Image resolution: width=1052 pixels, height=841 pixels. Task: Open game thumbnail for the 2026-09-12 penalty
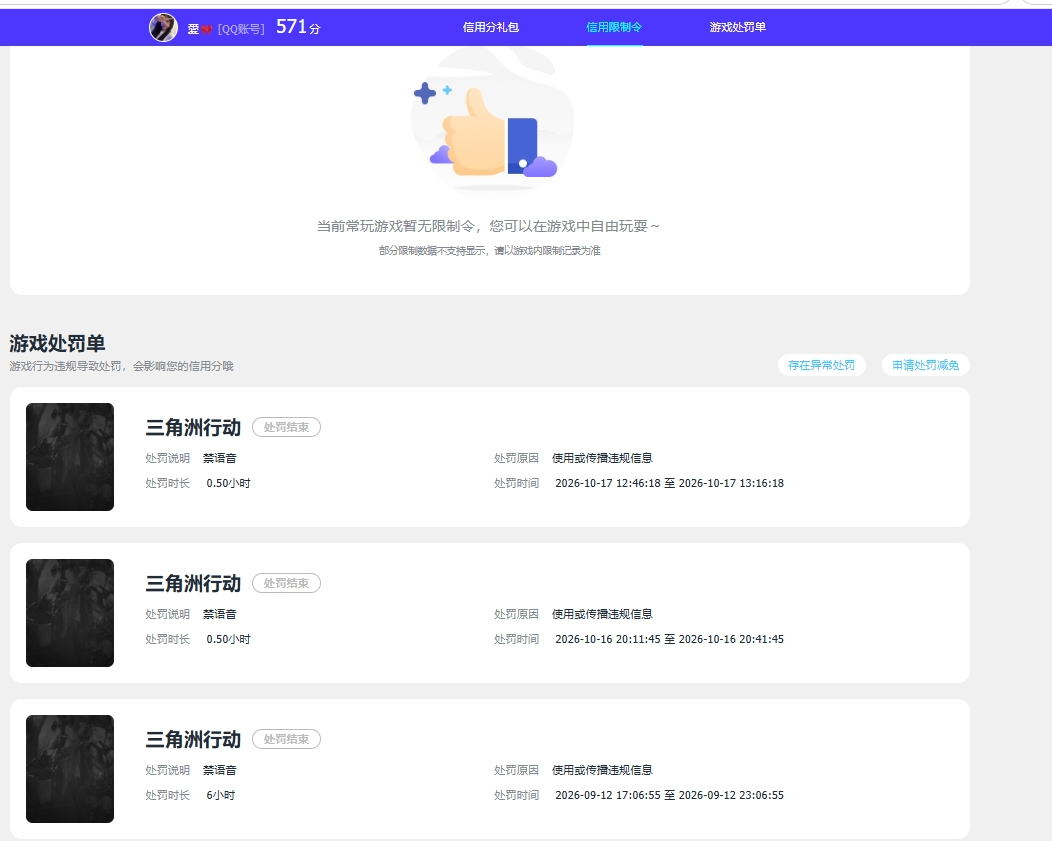point(70,769)
